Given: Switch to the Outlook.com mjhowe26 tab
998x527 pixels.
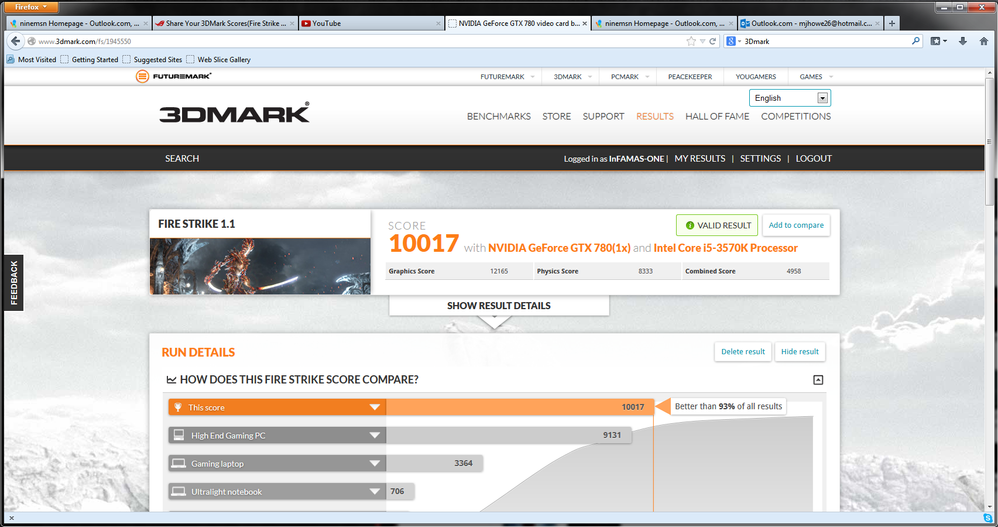Looking at the screenshot, I should (810, 24).
